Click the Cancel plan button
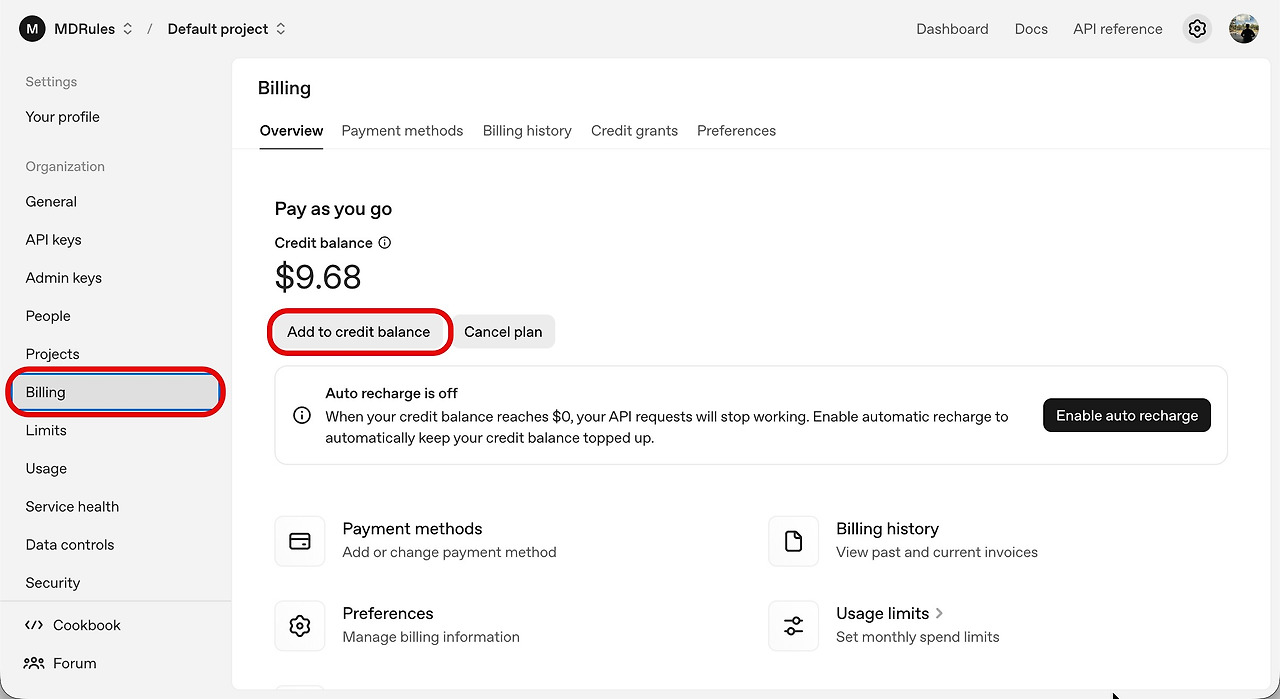Screen dimensions: 1280x699 503,332
